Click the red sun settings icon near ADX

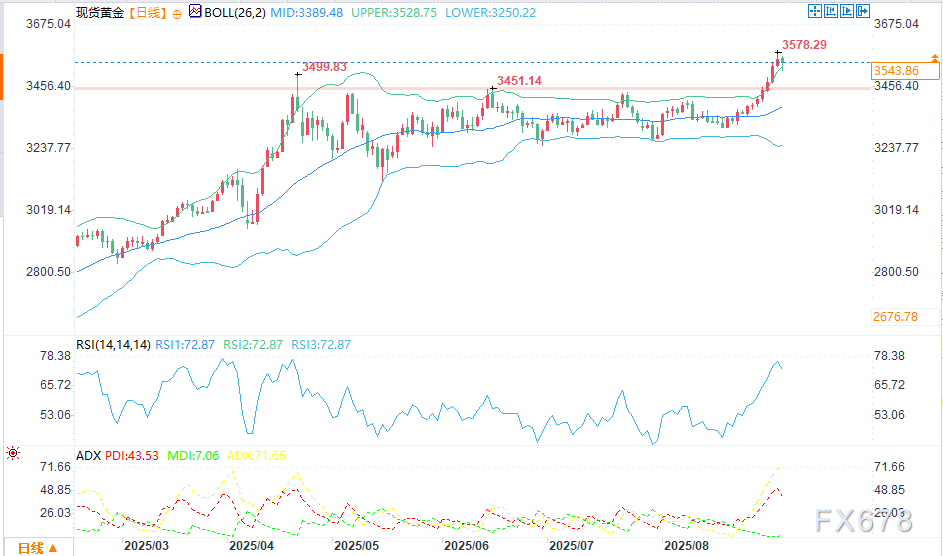[13, 453]
